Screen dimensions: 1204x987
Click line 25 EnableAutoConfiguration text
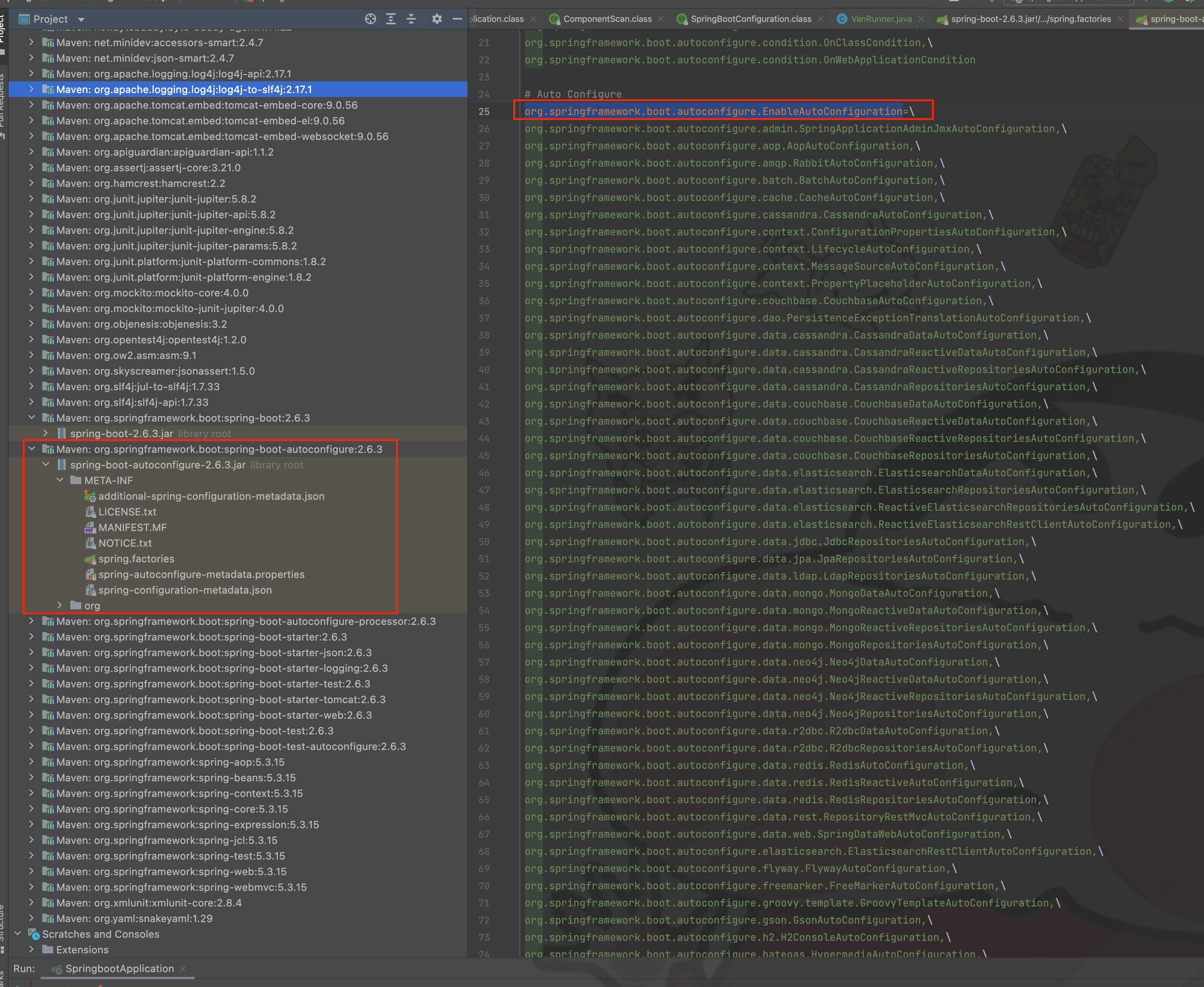click(x=832, y=111)
